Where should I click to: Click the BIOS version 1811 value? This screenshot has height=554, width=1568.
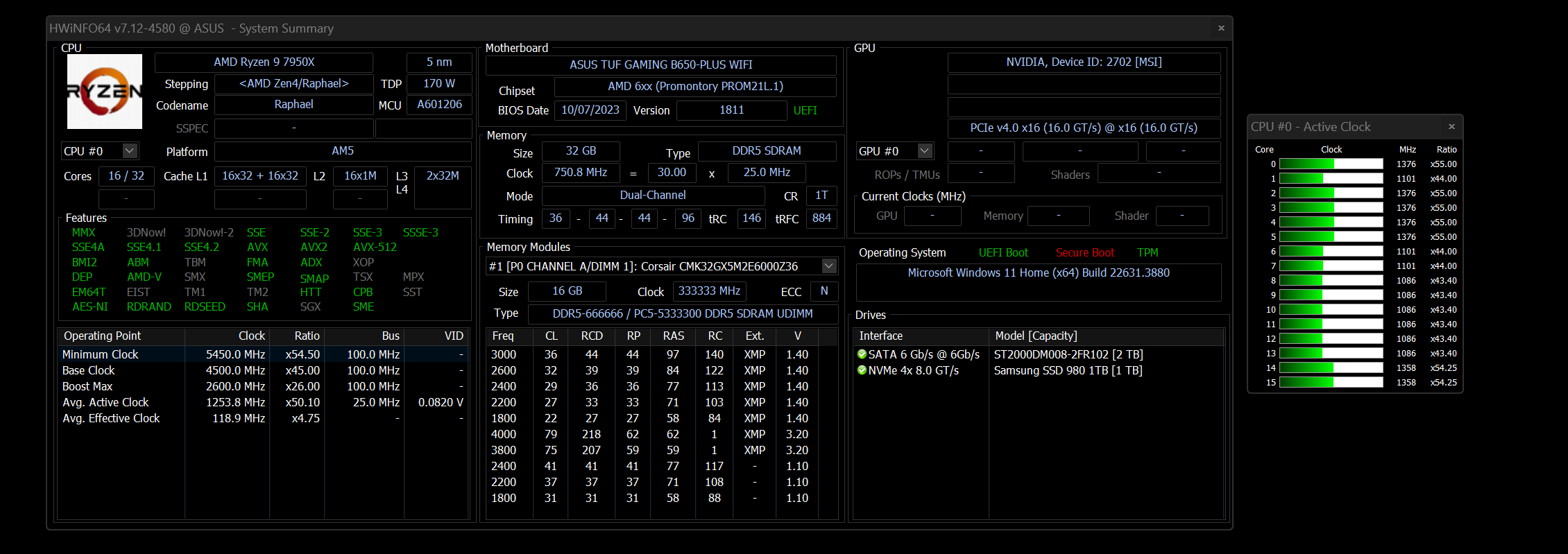[732, 110]
